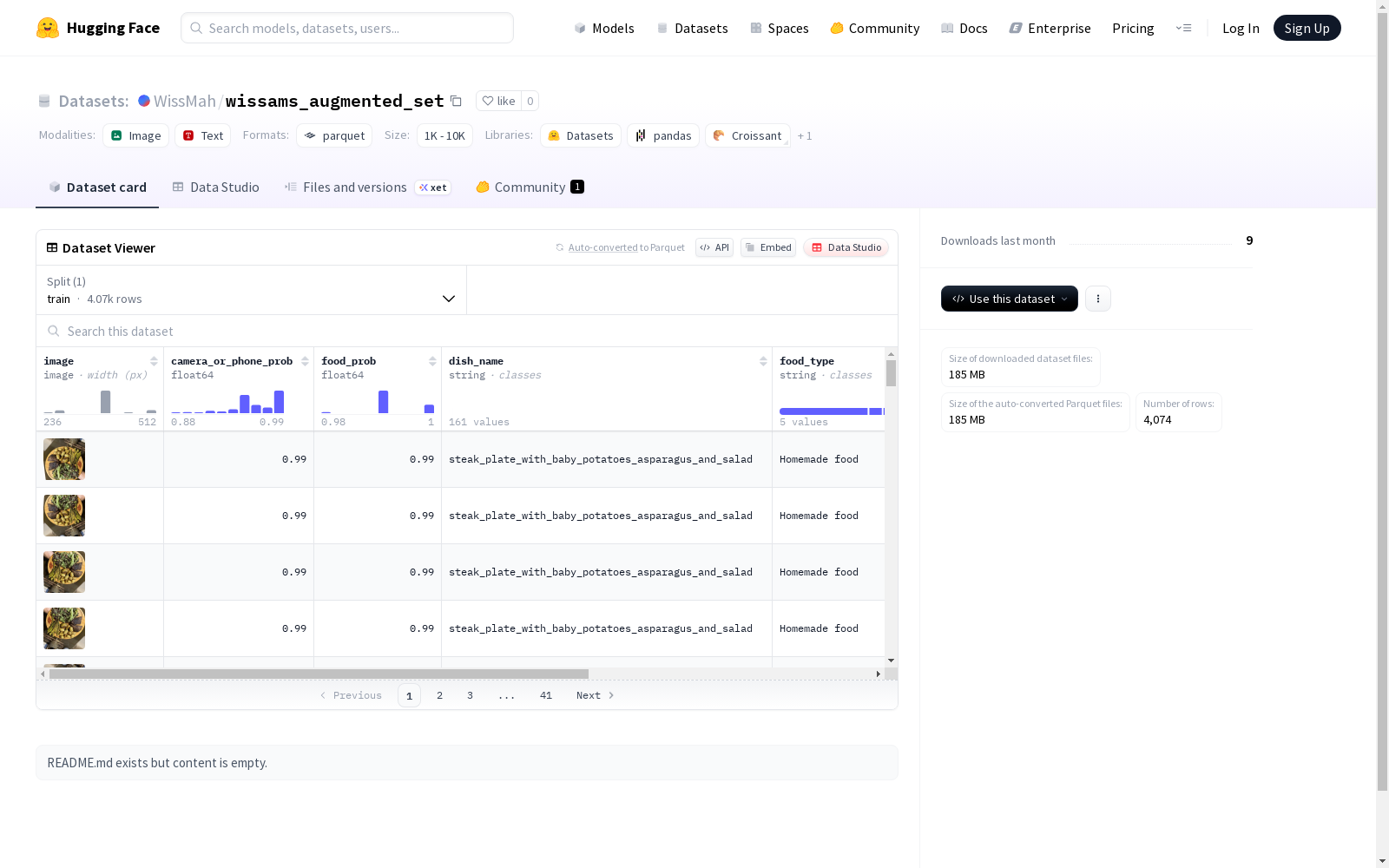The height and width of the screenshot is (868, 1389).
Task: Sort the dish_name column
Action: [763, 361]
